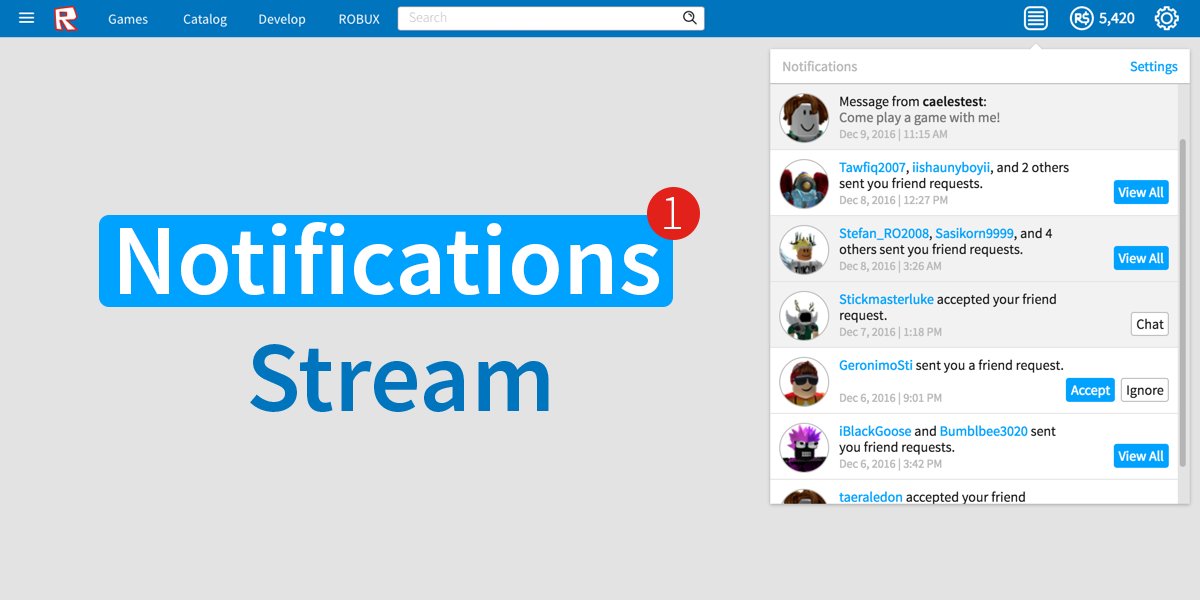The width and height of the screenshot is (1200, 600).
Task: Open GeronimoSti's profile link
Action: pos(875,365)
